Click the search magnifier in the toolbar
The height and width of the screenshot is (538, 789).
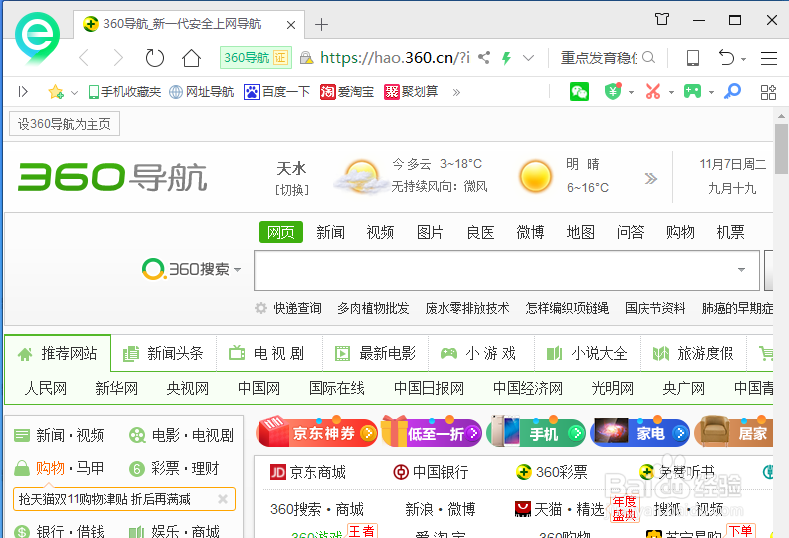tap(649, 57)
